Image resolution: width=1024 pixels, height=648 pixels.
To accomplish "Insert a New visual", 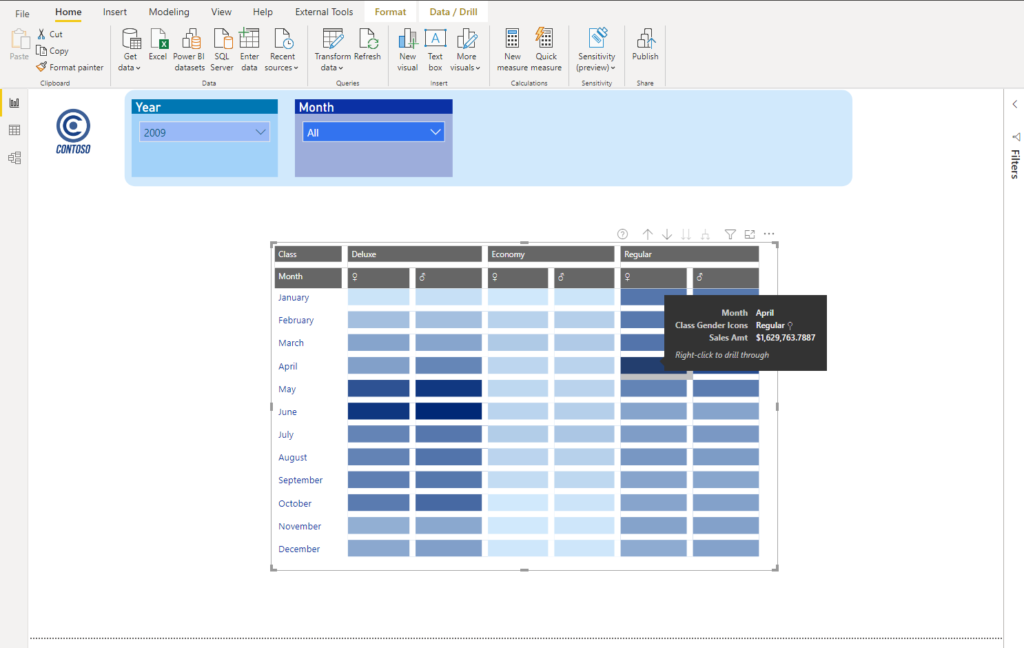I will [408, 50].
